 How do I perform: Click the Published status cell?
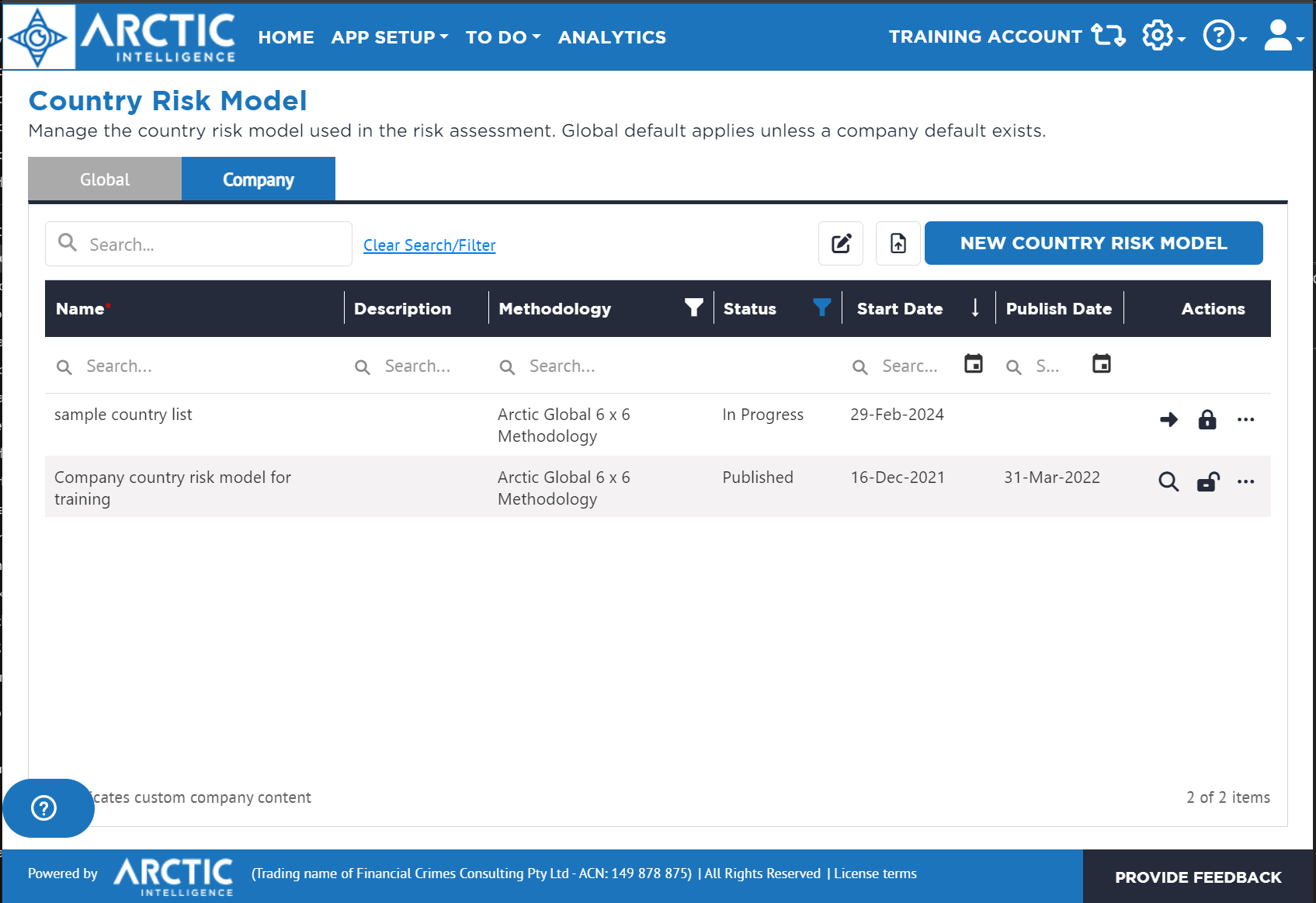point(758,478)
